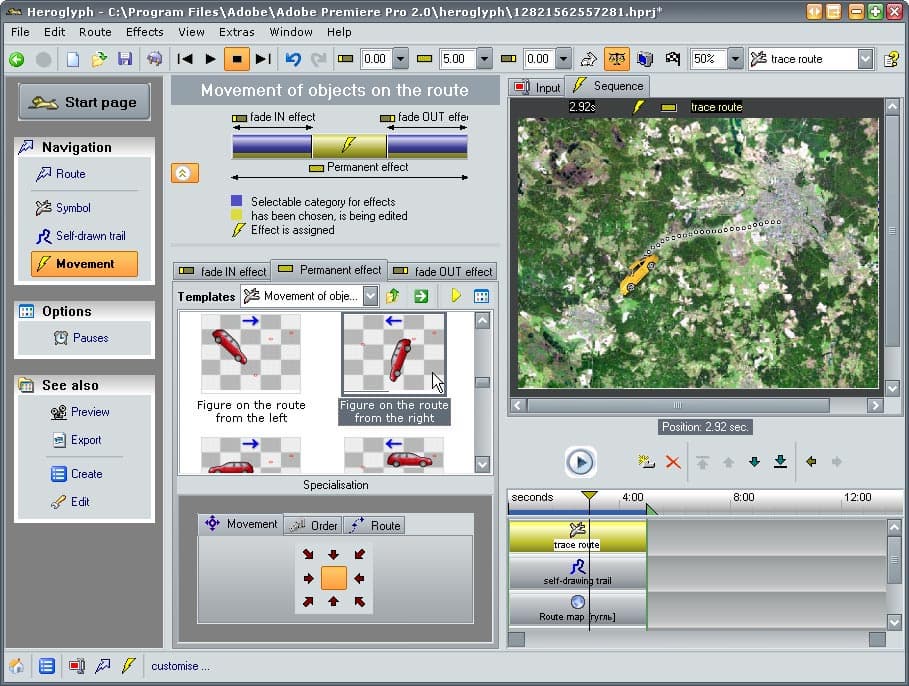This screenshot has height=686, width=909.
Task: Open the Route specialisation tab
Action: click(375, 525)
